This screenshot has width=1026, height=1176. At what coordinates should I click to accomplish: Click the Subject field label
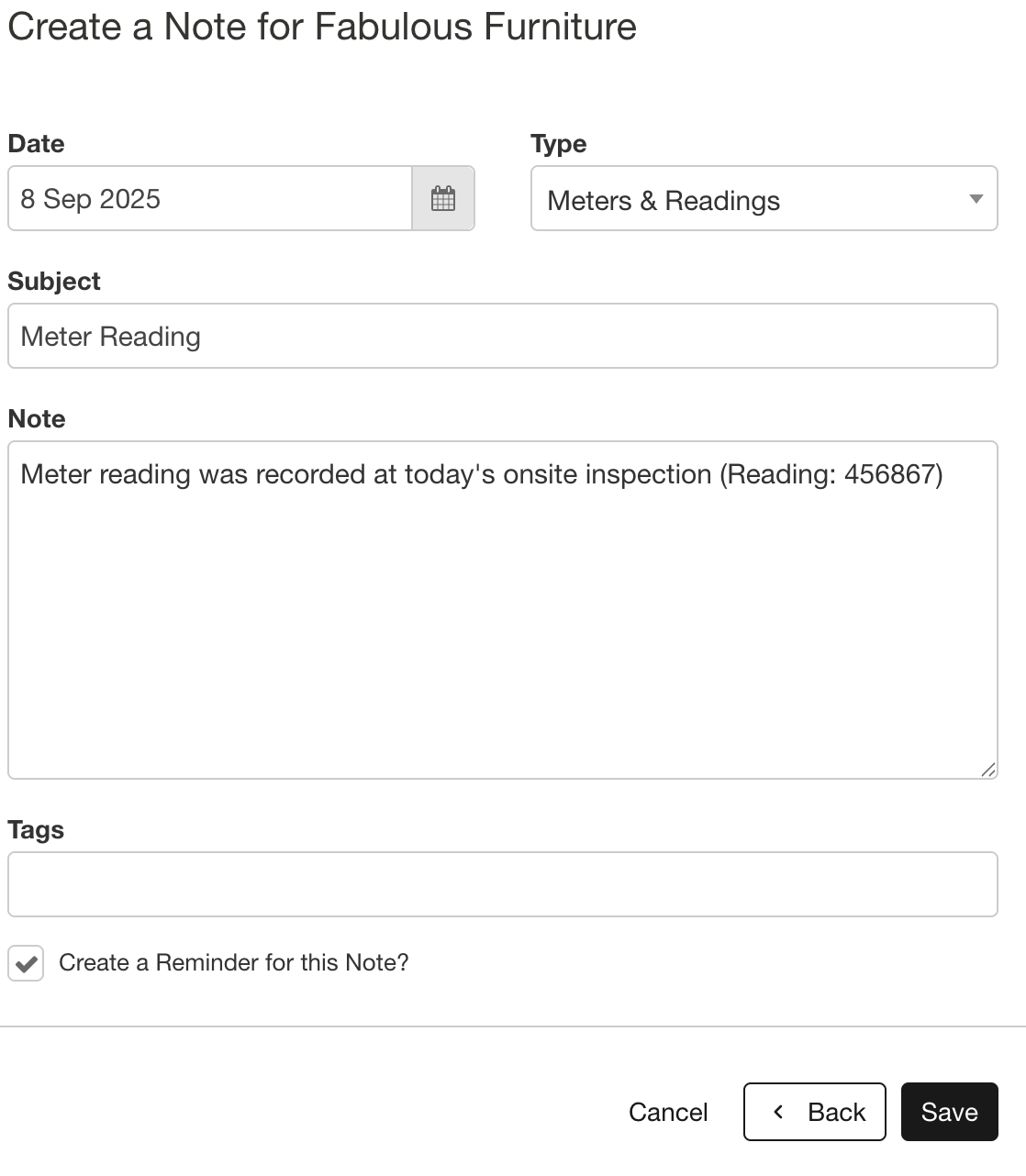coord(54,282)
